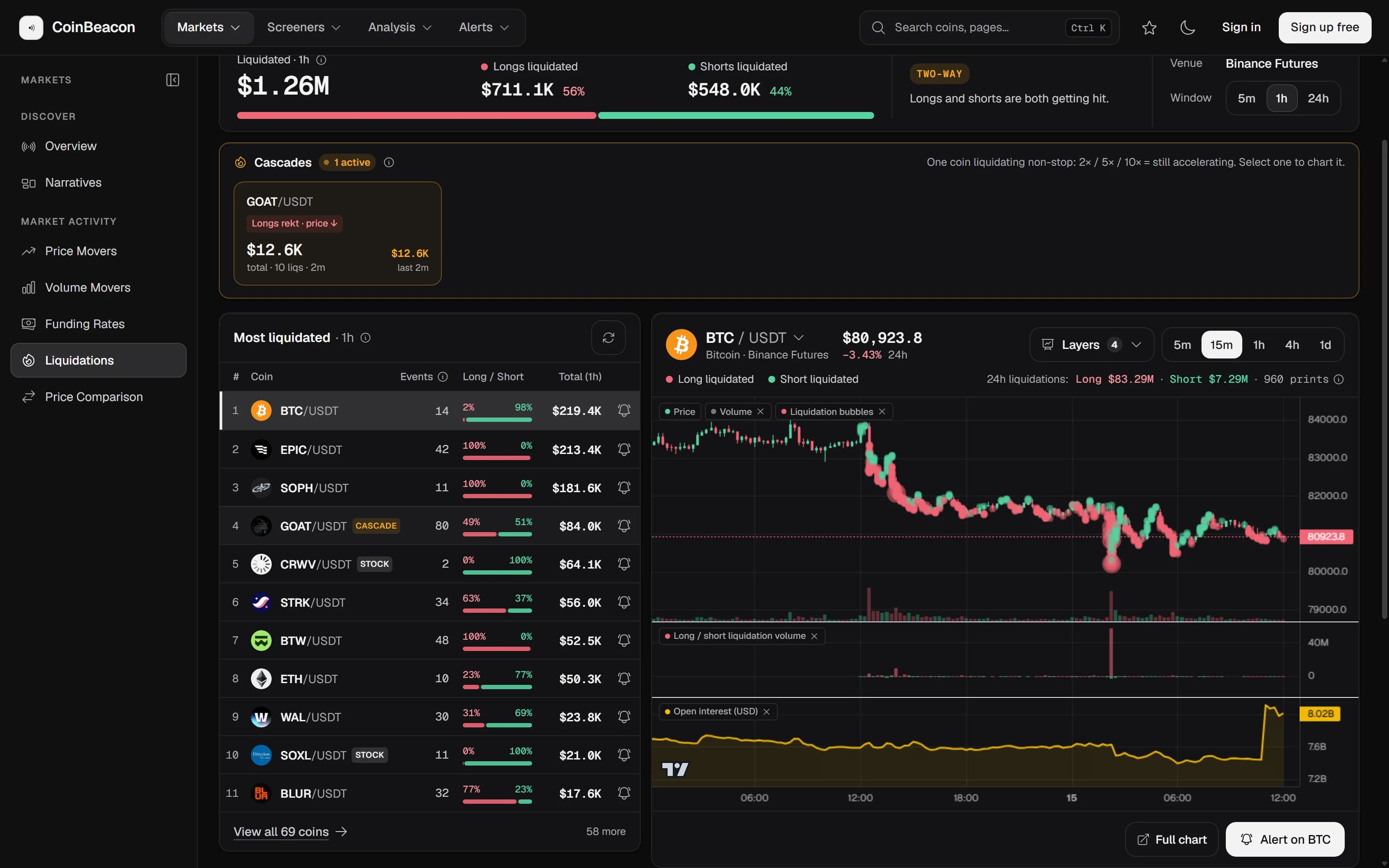
Task: Go to Overview in sidebar
Action: [98, 146]
